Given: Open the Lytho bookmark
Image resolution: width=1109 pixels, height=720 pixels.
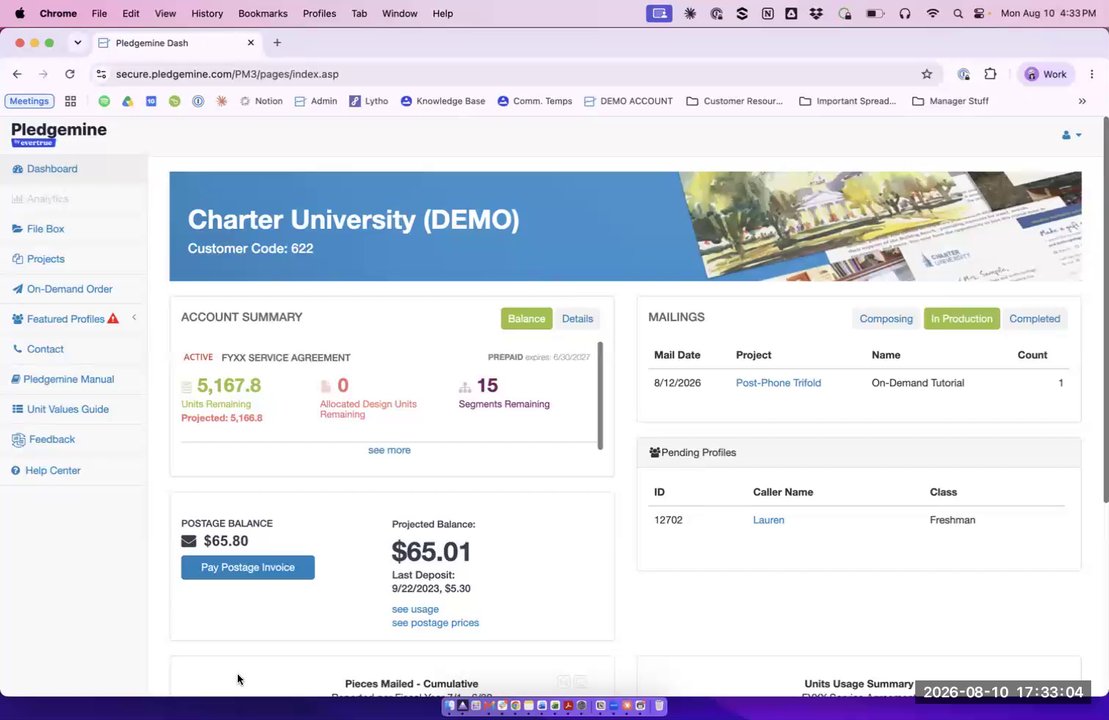Looking at the screenshot, I should (x=368, y=101).
